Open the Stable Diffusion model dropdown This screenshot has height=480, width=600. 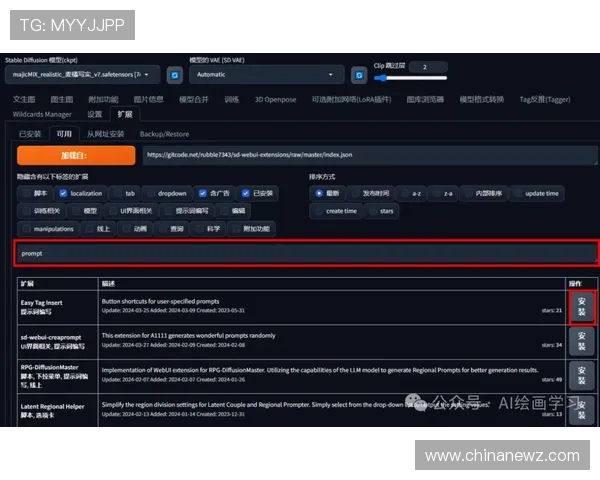(x=82, y=74)
